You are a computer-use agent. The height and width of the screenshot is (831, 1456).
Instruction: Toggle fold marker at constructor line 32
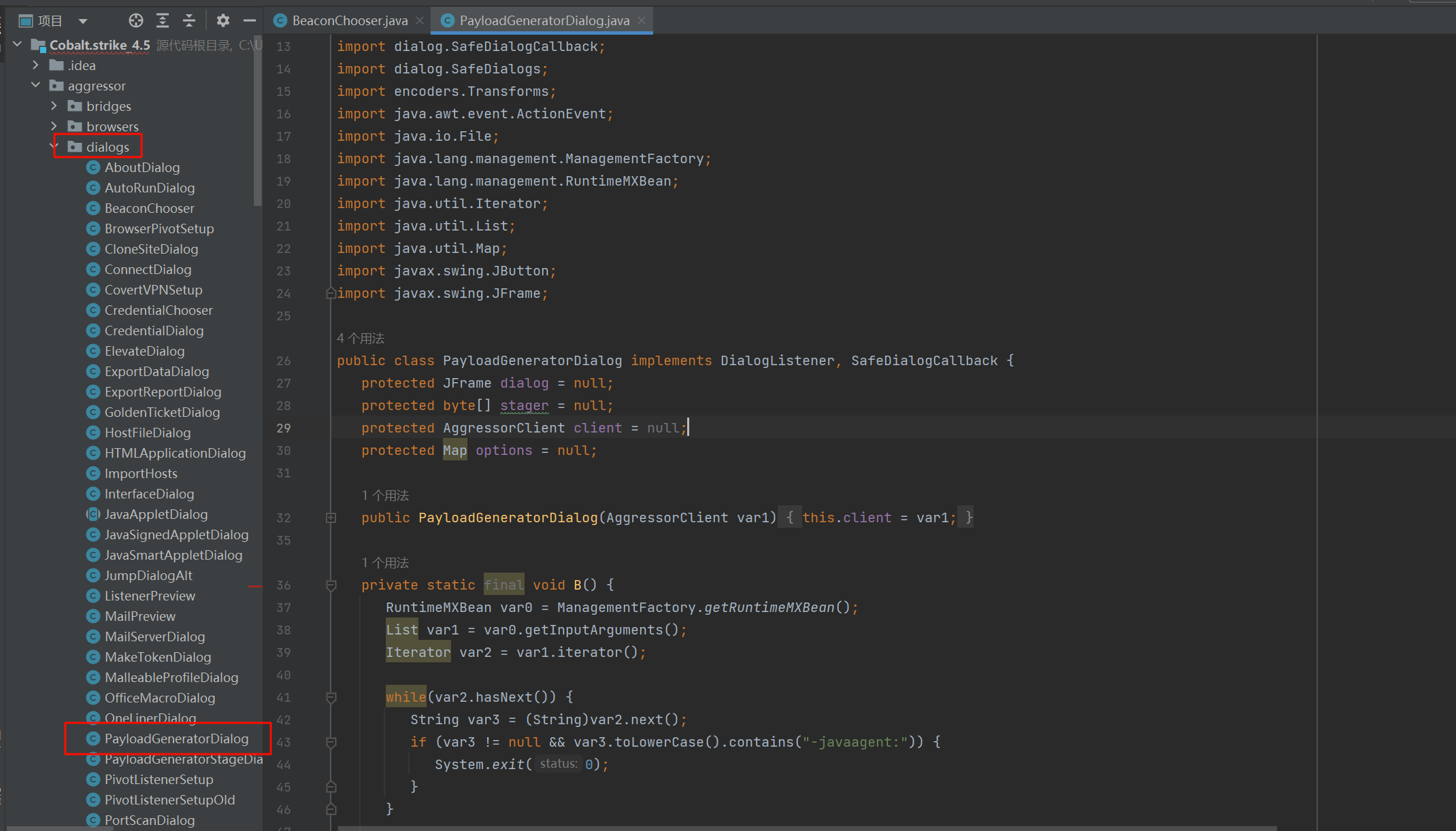[331, 518]
